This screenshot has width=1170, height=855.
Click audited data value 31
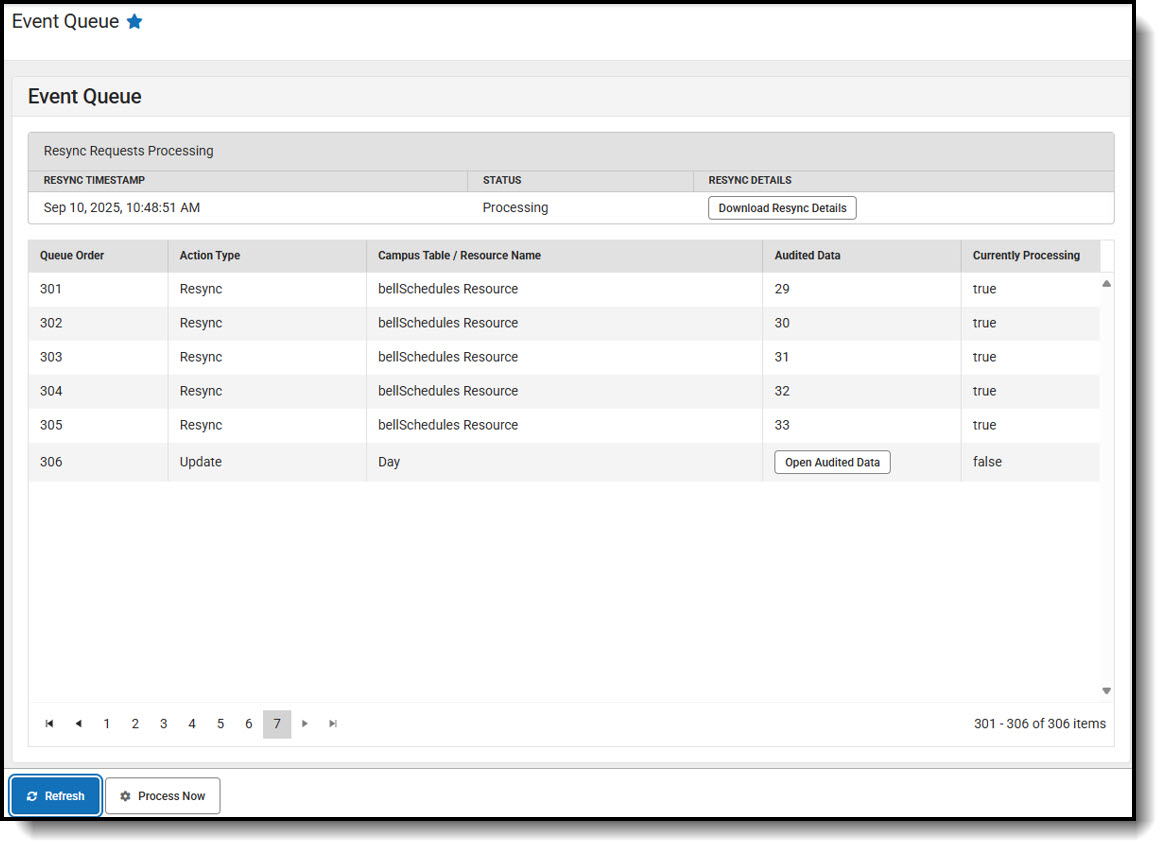click(782, 357)
